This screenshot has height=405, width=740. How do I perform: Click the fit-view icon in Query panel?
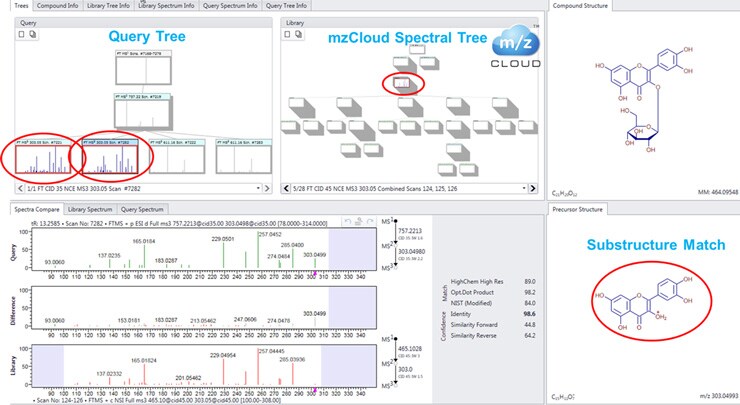coord(21,34)
